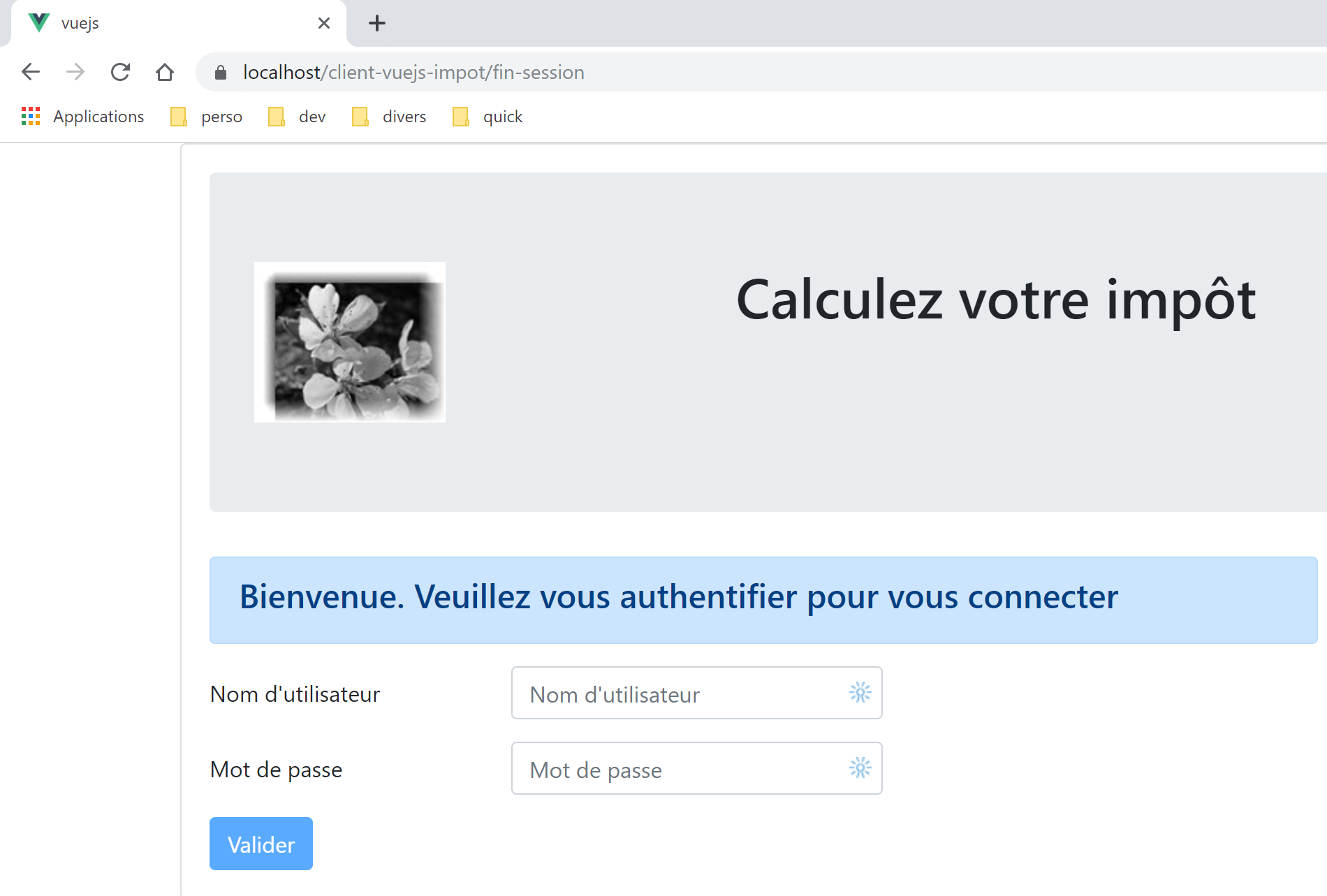Viewport: 1327px width, 896px height.
Task: Reload the current page
Action: pos(120,72)
